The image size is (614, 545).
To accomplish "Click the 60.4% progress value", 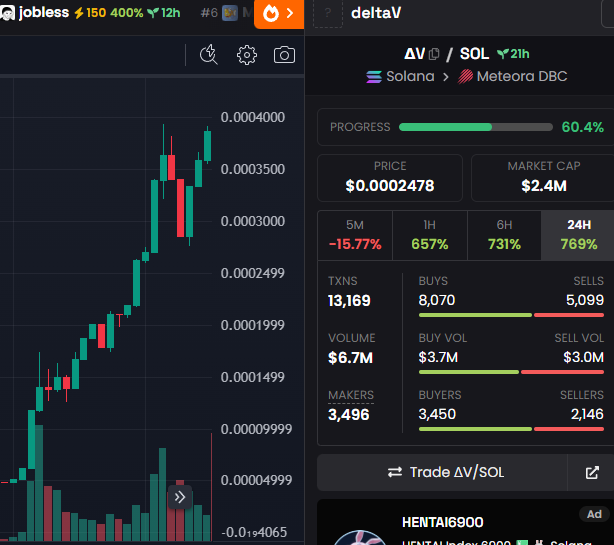I will pyautogui.click(x=582, y=127).
